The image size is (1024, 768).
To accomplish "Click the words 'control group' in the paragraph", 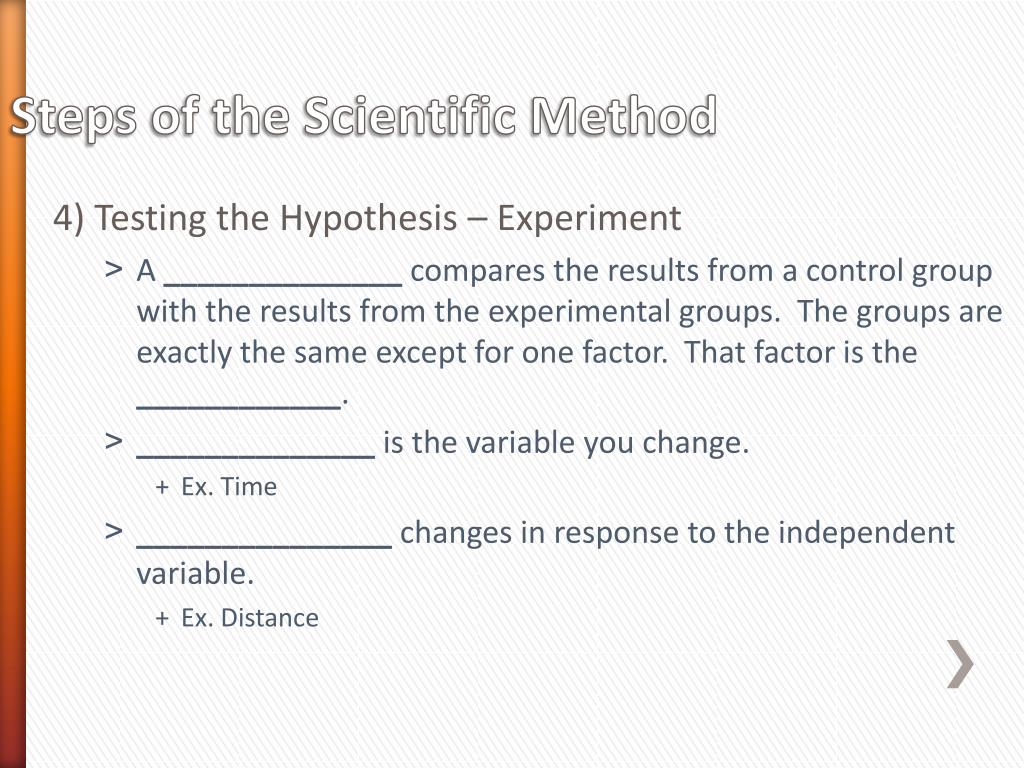I will click(x=899, y=272).
